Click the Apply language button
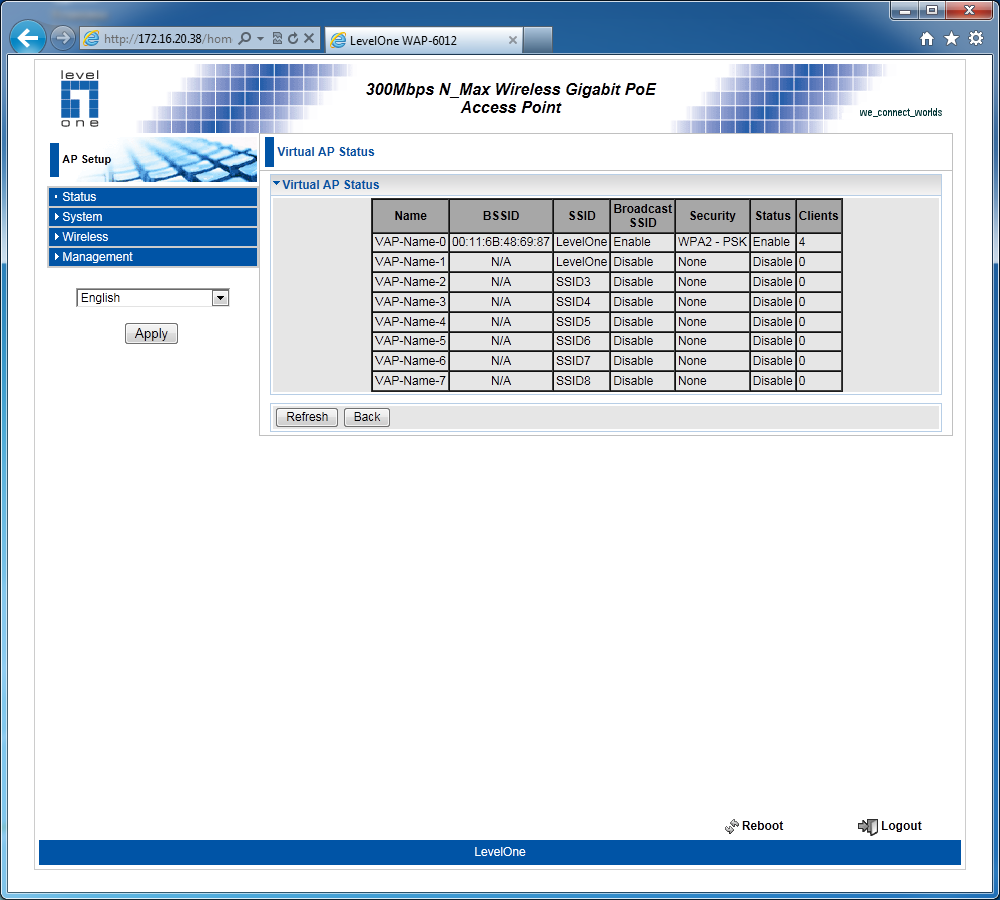 pos(151,334)
